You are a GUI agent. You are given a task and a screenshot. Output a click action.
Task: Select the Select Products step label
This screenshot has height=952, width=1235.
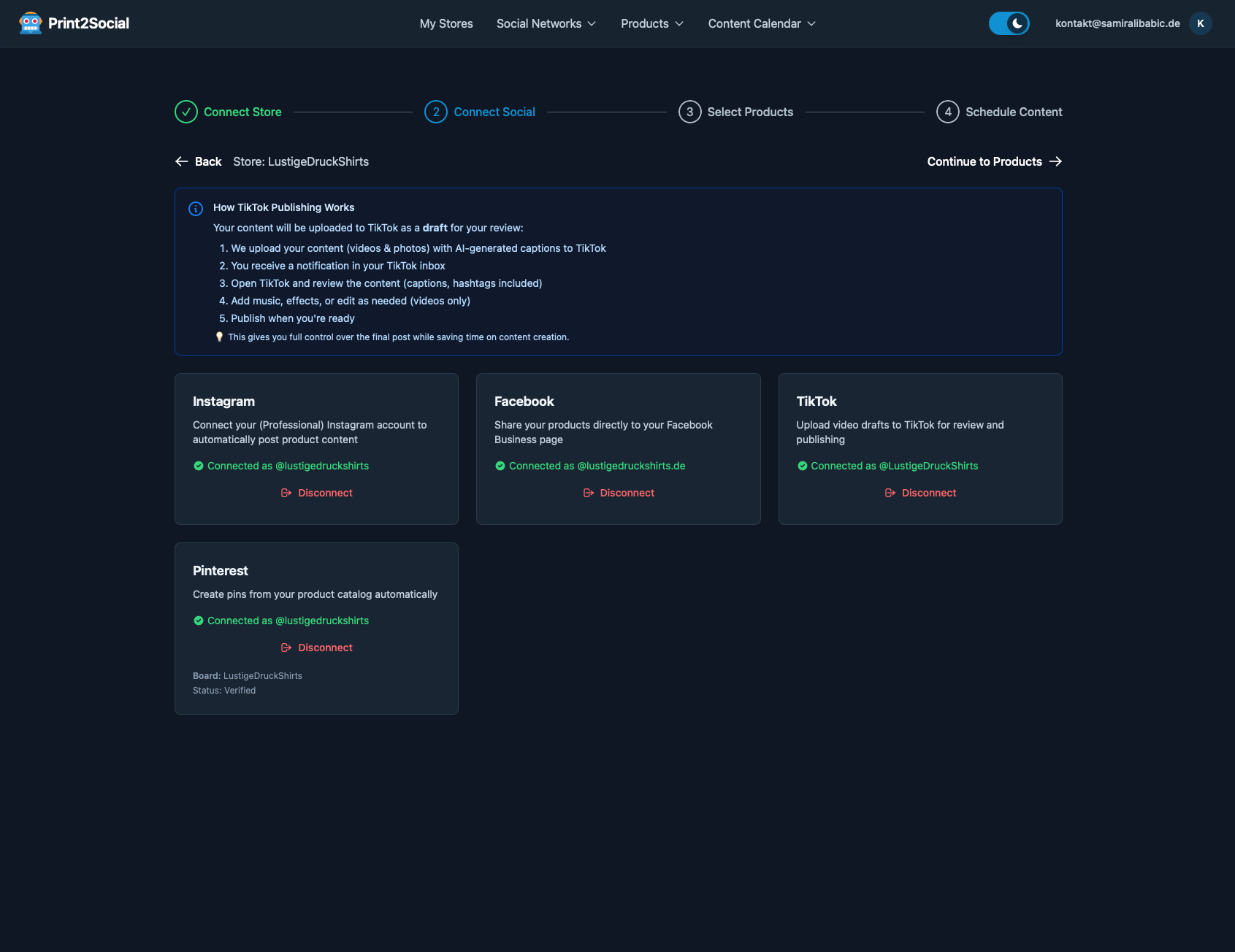[750, 112]
